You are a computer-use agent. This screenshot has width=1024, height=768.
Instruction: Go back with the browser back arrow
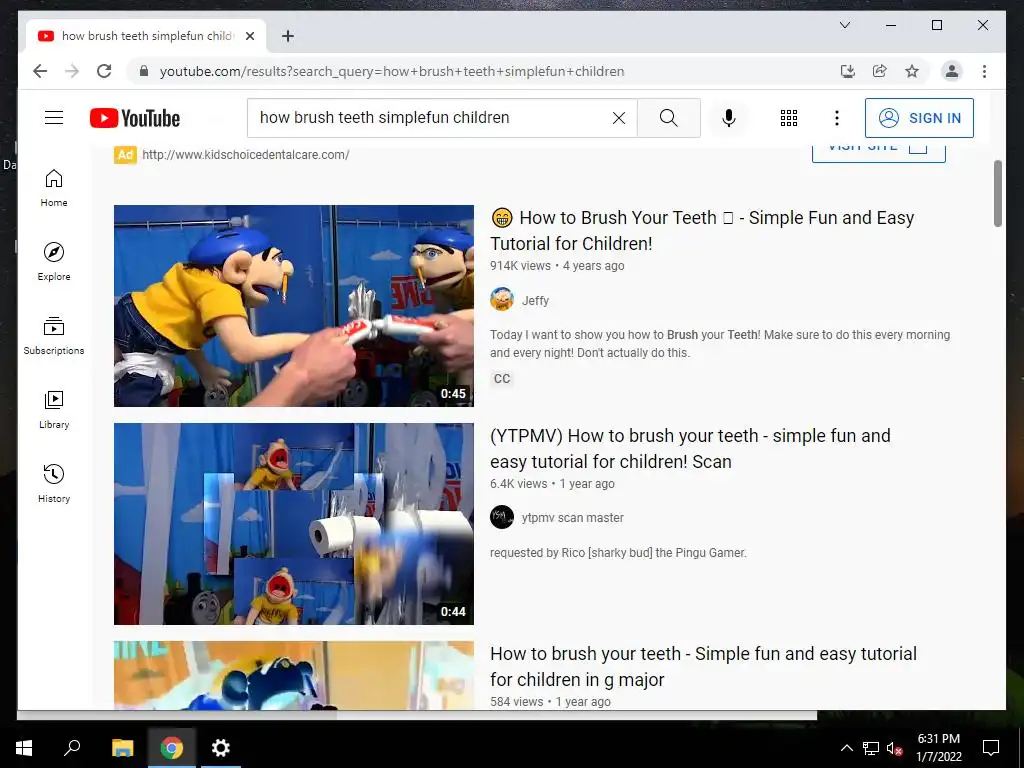pos(40,71)
